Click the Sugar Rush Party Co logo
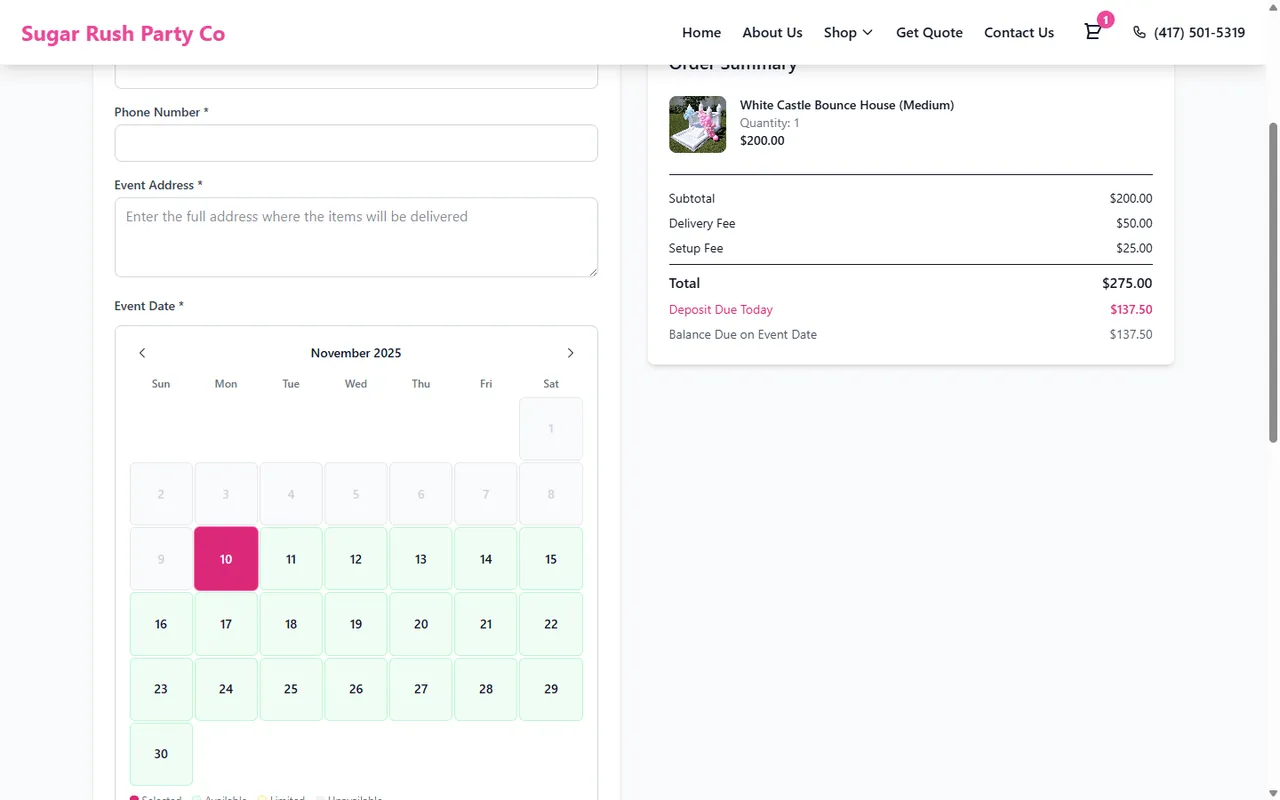 coord(123,33)
